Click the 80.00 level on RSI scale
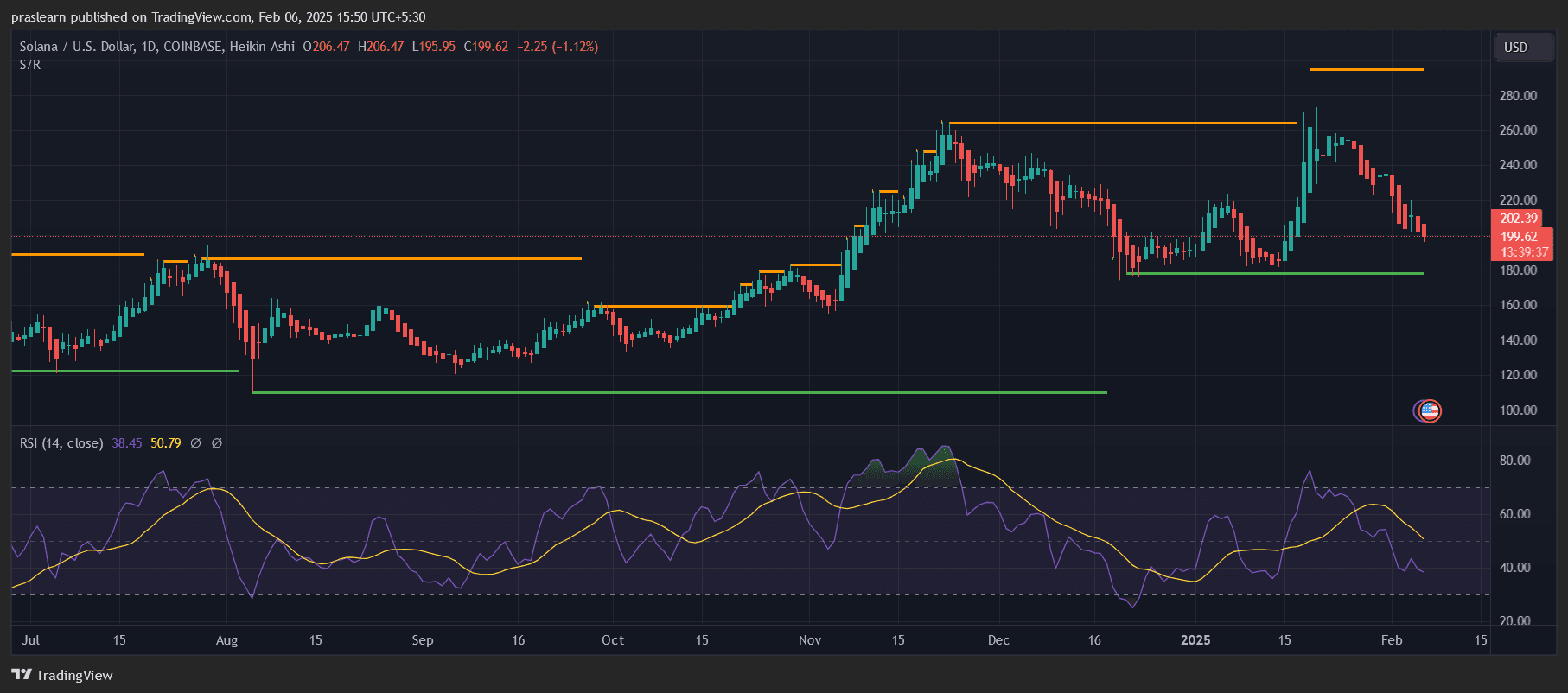The width and height of the screenshot is (1568, 693). (1514, 461)
